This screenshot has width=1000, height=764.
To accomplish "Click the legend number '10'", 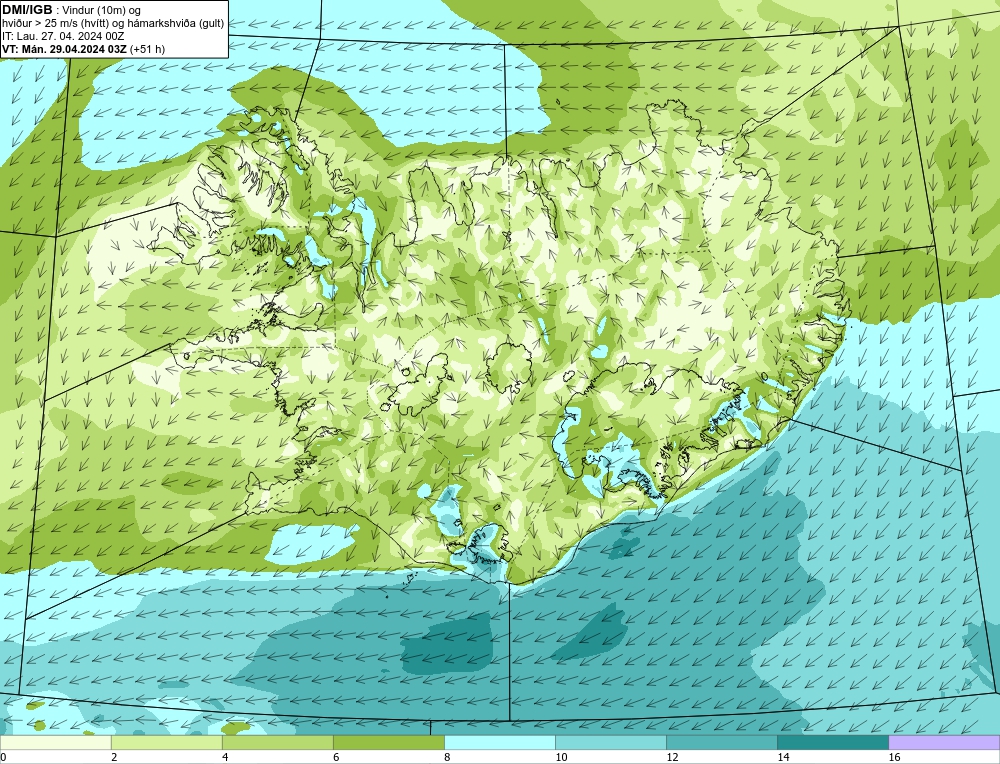I will pos(561,757).
